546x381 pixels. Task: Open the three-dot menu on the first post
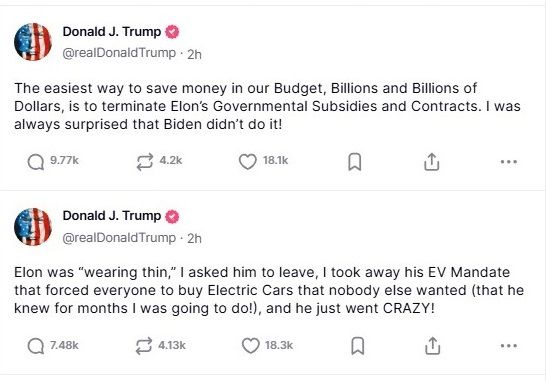point(509,162)
